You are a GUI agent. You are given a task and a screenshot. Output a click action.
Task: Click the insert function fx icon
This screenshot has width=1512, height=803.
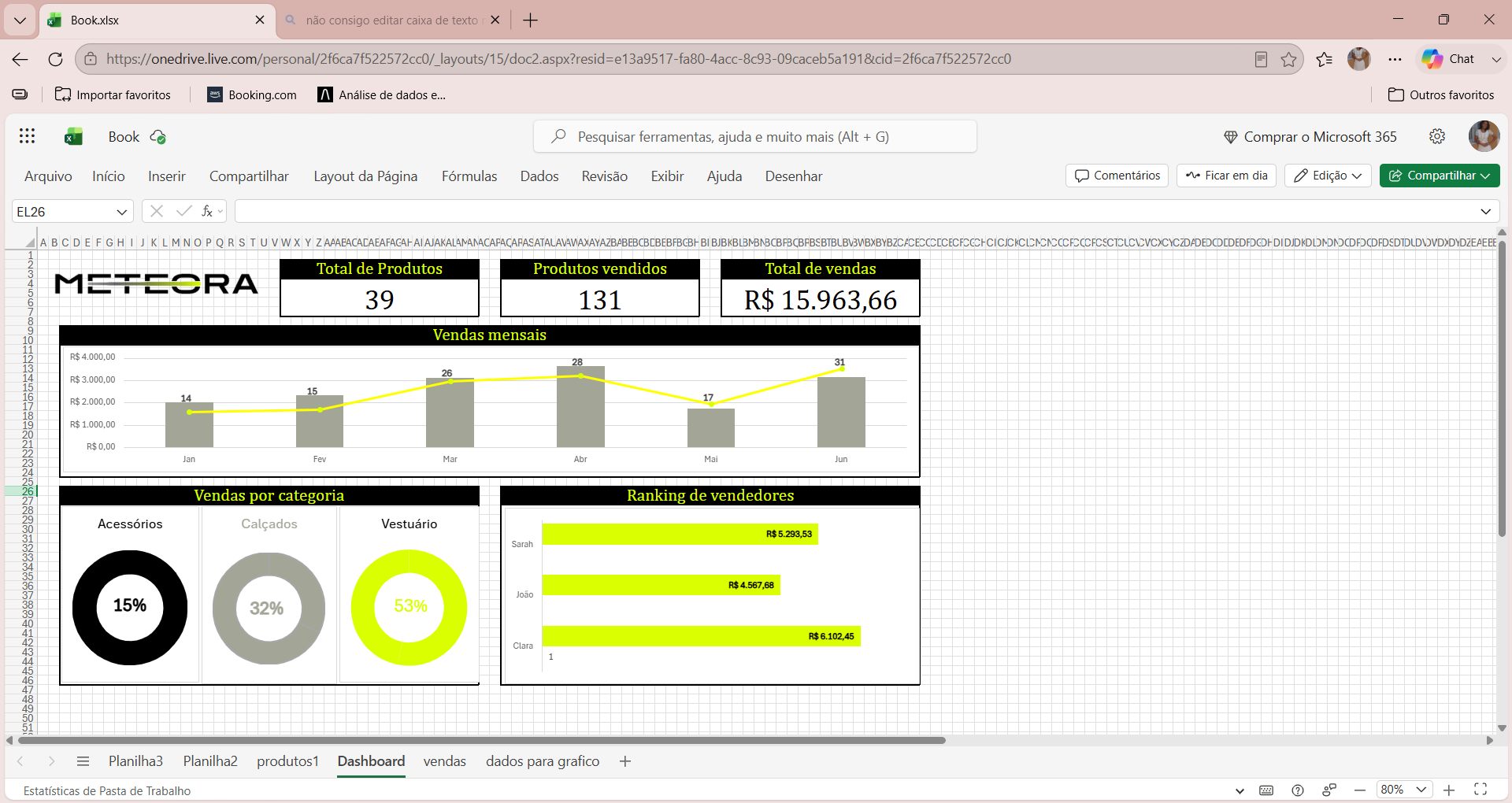coord(206,211)
